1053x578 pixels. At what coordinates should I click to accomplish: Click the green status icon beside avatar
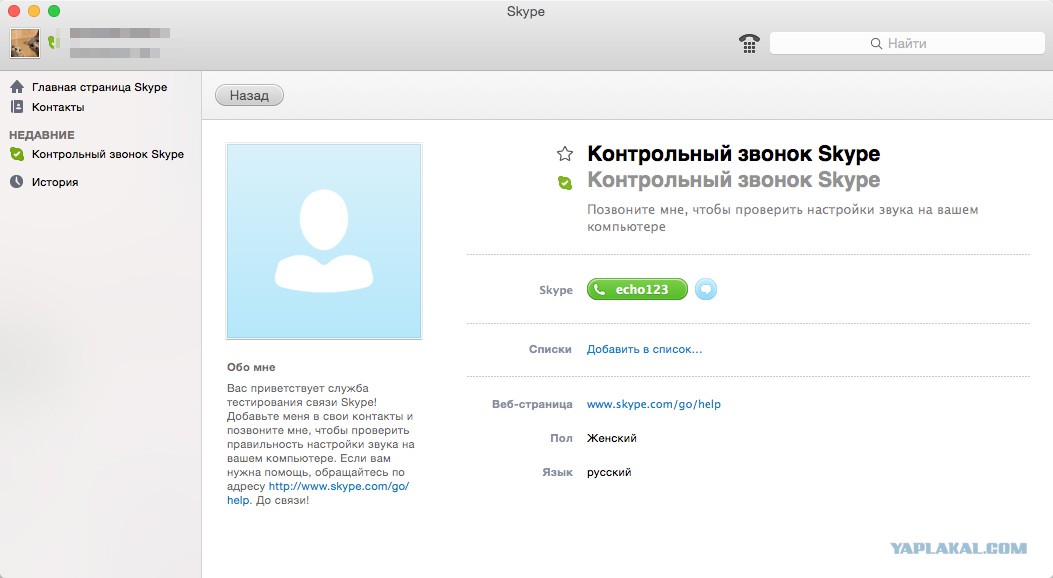point(54,42)
